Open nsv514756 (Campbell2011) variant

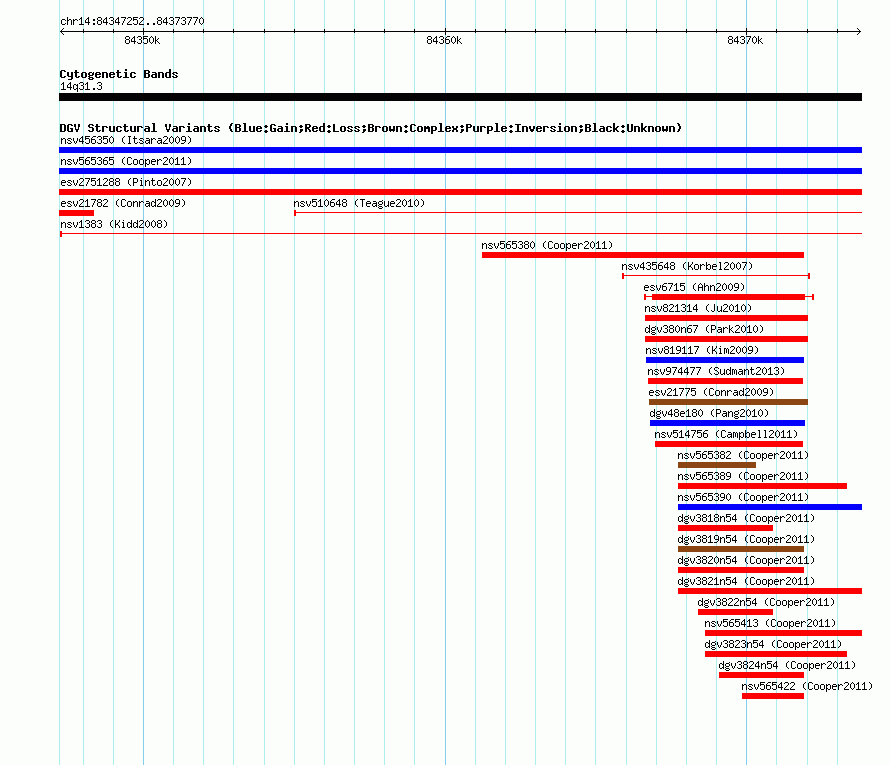coord(729,444)
